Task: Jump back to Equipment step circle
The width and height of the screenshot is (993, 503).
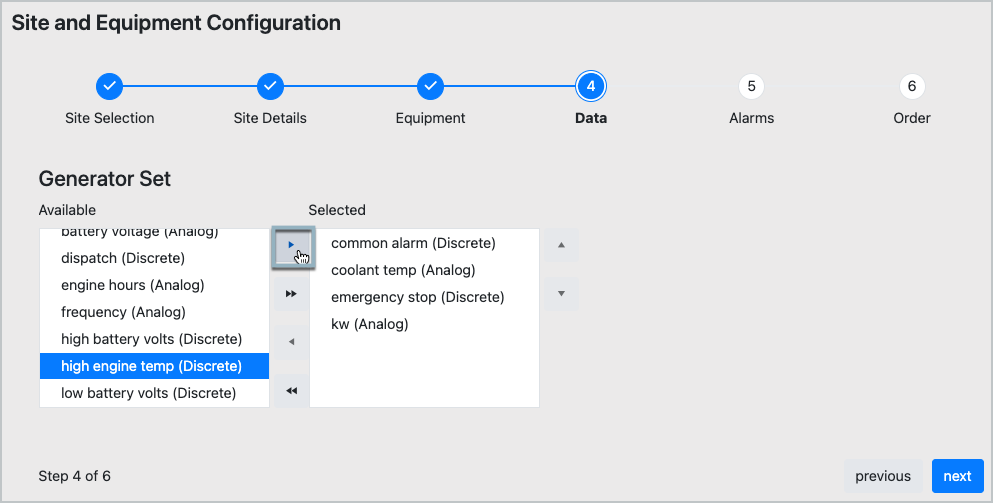Action: click(x=430, y=87)
